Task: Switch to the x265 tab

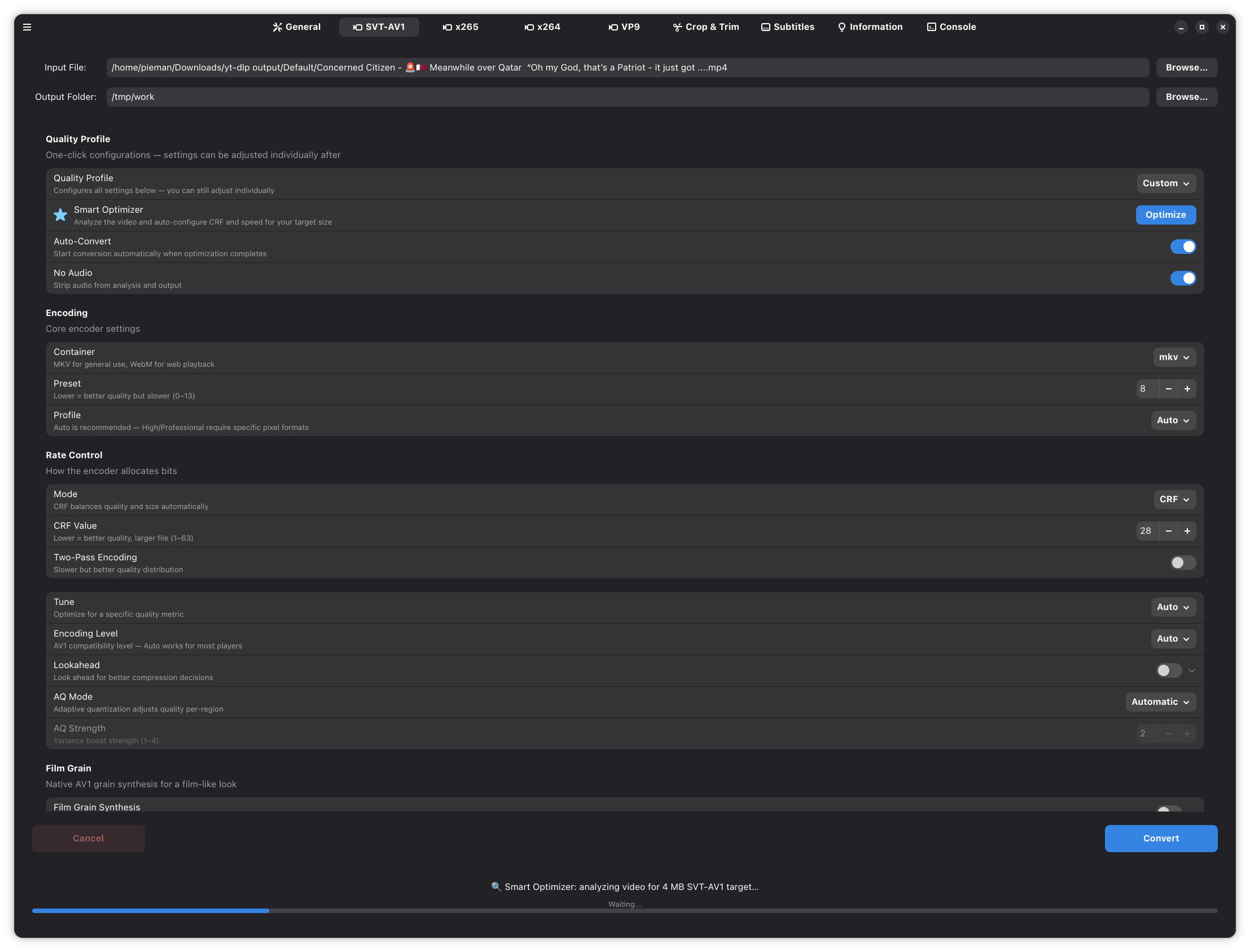Action: click(460, 27)
